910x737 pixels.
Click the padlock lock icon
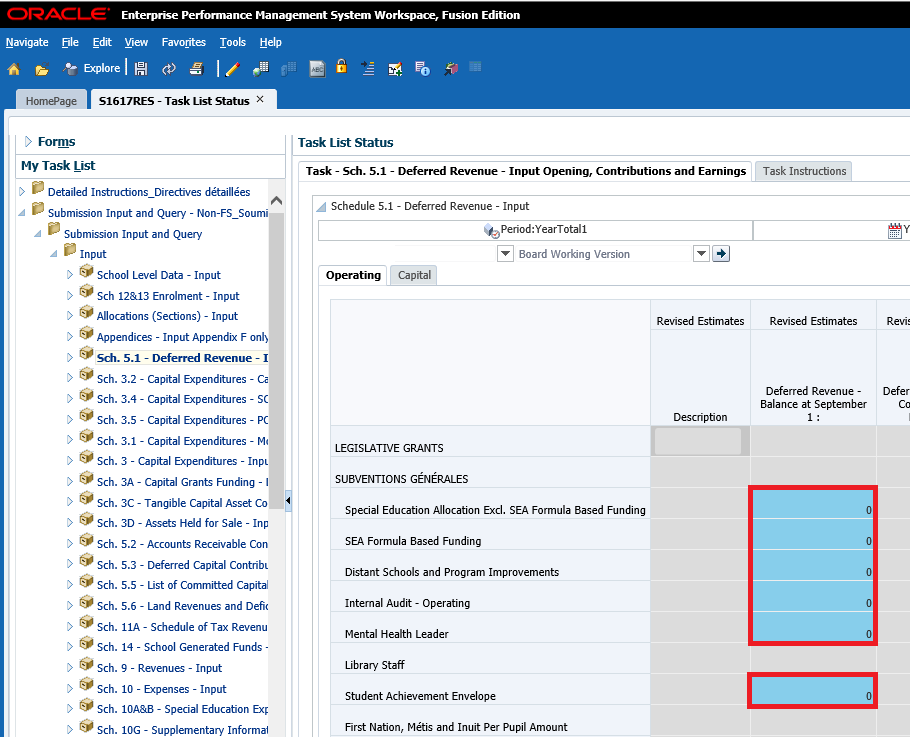pyautogui.click(x=341, y=68)
